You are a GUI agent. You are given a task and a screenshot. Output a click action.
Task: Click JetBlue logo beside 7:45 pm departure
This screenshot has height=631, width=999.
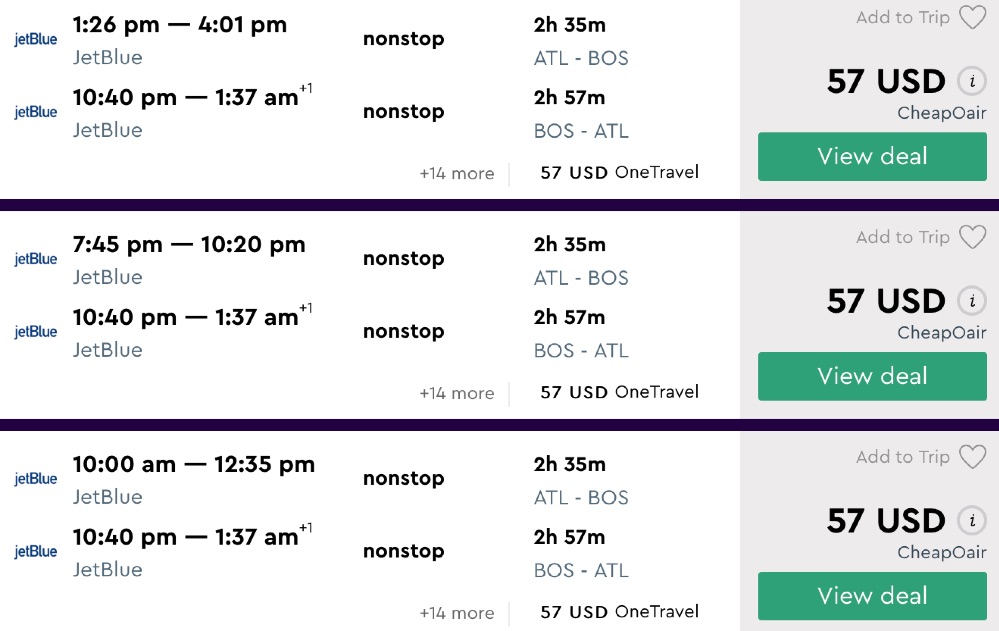click(x=36, y=259)
